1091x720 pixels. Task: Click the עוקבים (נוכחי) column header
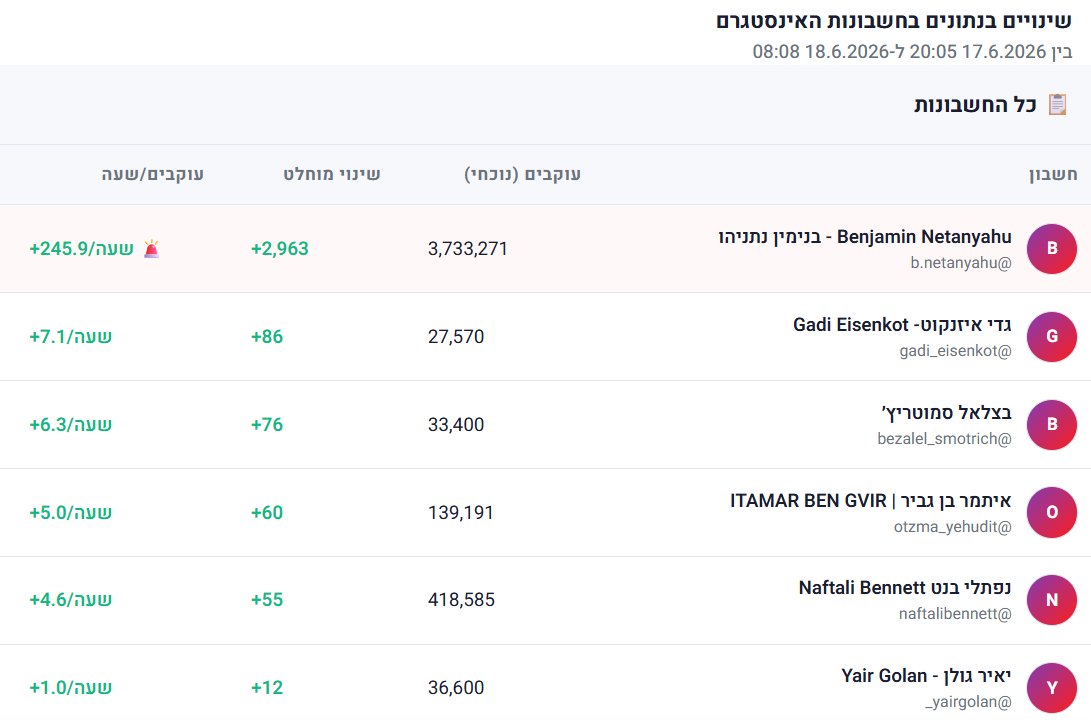pos(523,174)
